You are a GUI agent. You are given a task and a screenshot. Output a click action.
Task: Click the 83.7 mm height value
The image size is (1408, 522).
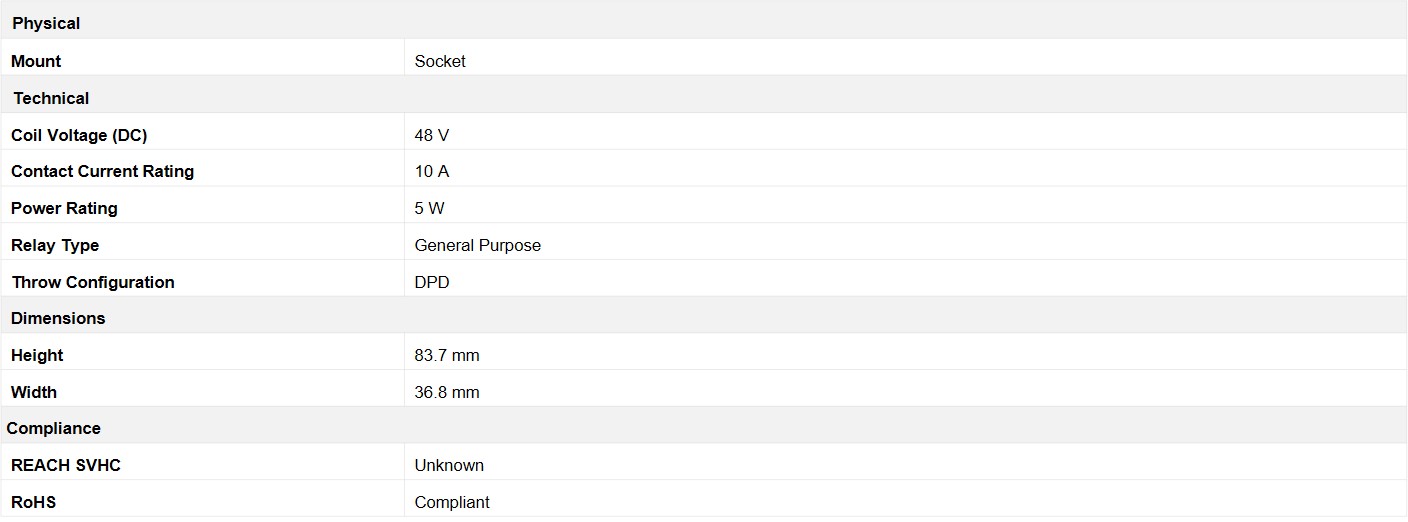447,355
